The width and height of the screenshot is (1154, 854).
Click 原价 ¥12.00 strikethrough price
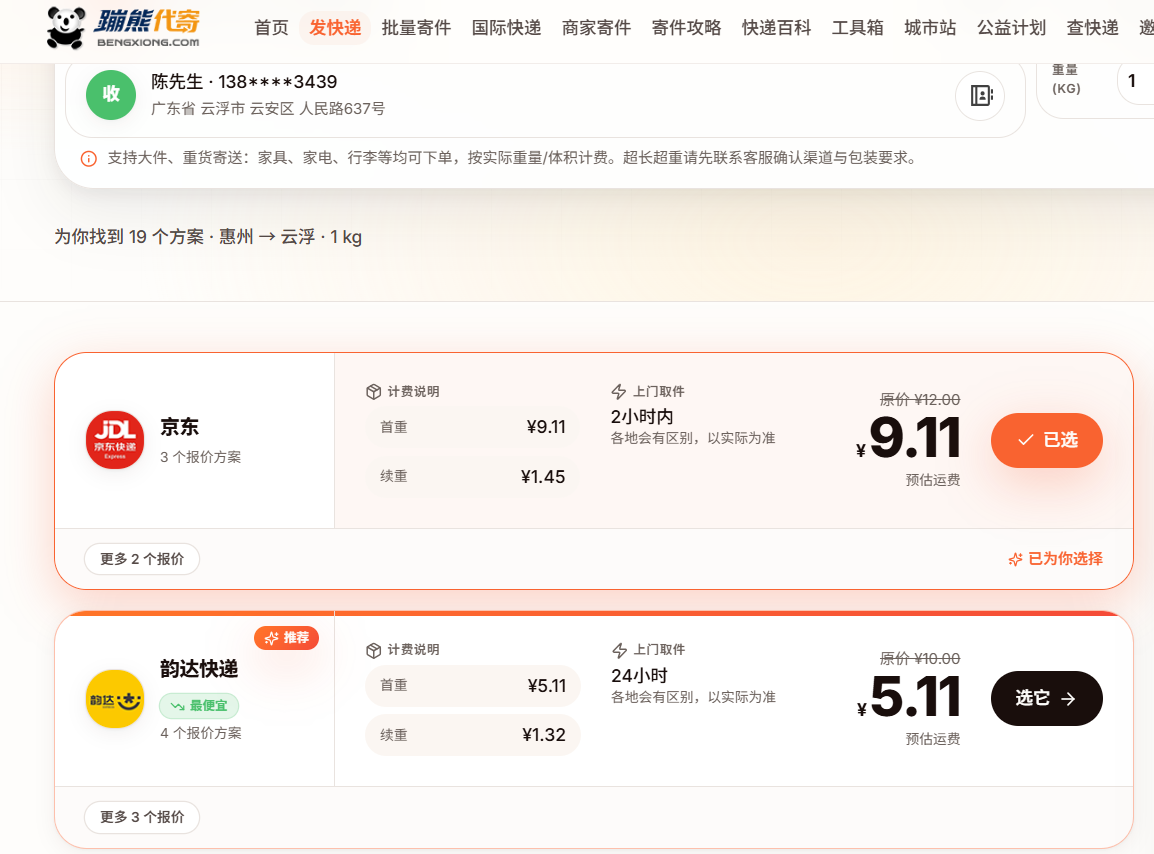(920, 400)
